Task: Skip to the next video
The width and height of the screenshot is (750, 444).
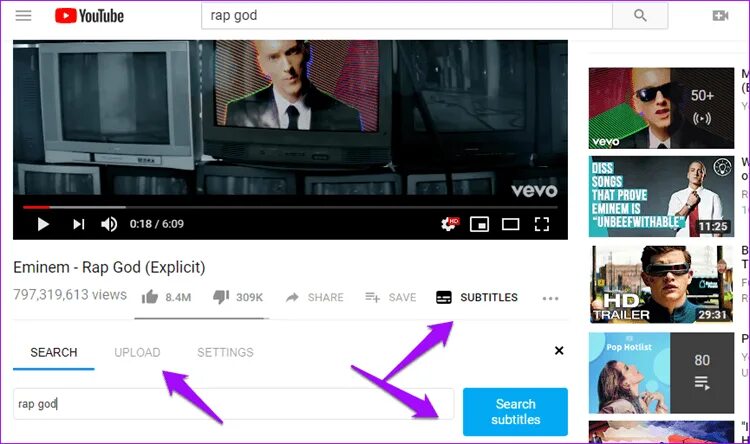Action: tap(78, 224)
